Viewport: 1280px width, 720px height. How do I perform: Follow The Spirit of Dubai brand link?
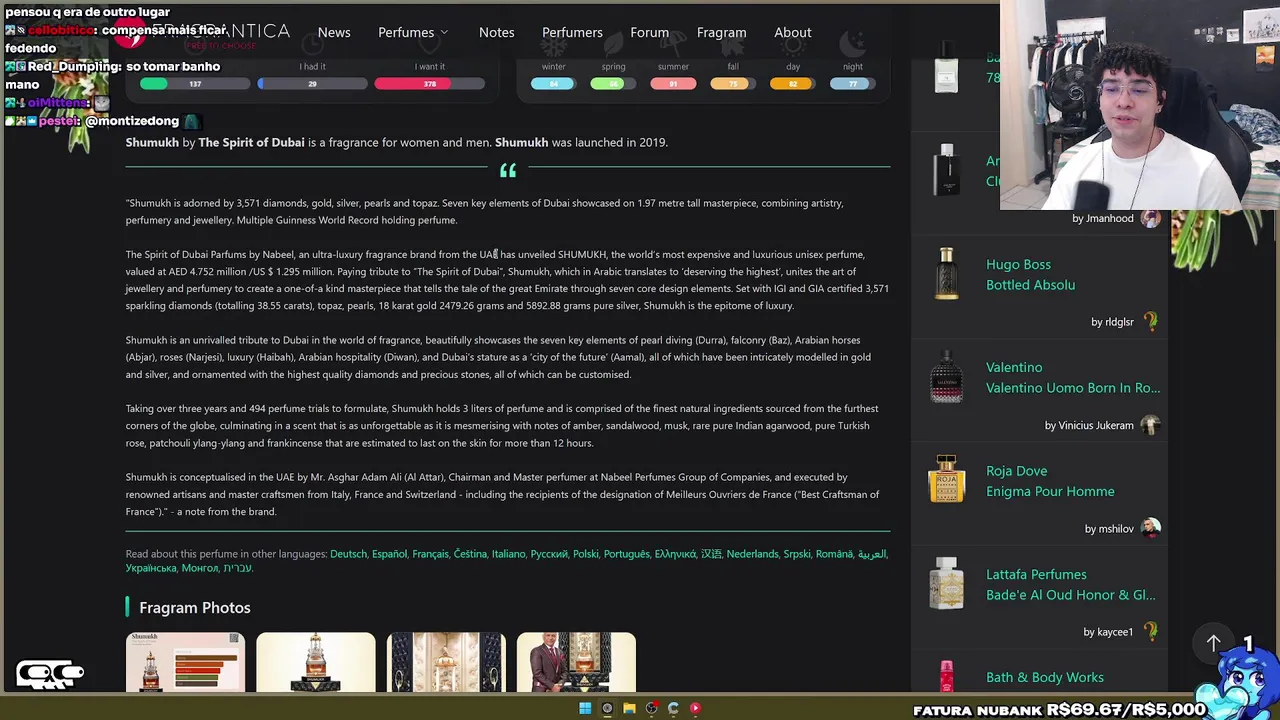coord(251,142)
